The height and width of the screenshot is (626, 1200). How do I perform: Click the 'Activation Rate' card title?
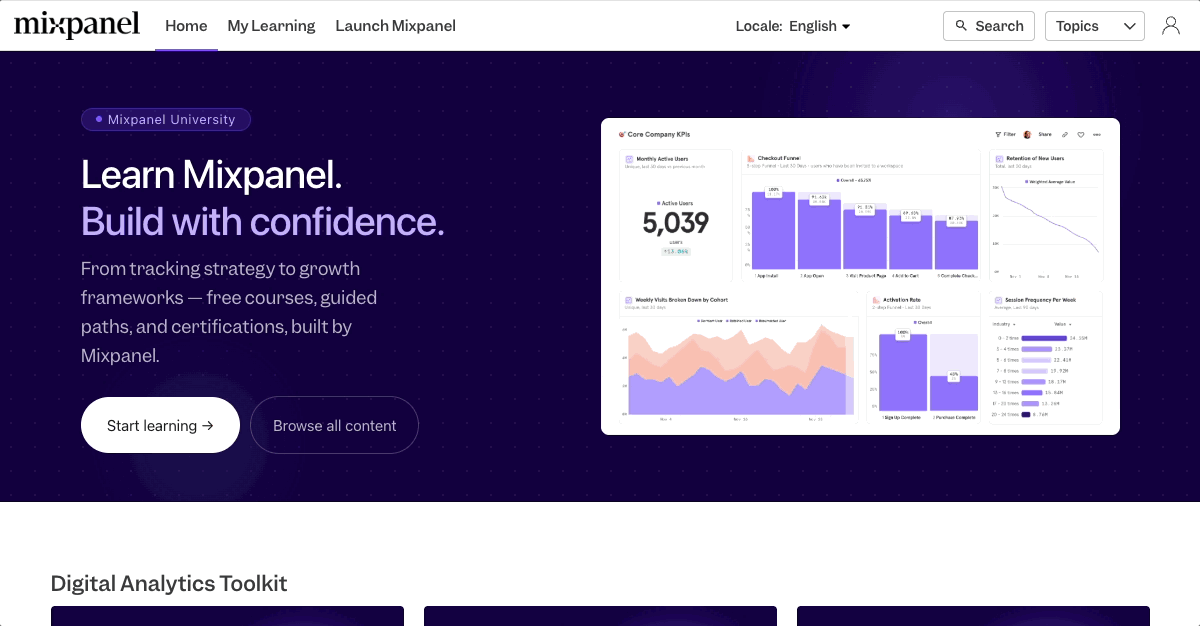[x=902, y=300]
